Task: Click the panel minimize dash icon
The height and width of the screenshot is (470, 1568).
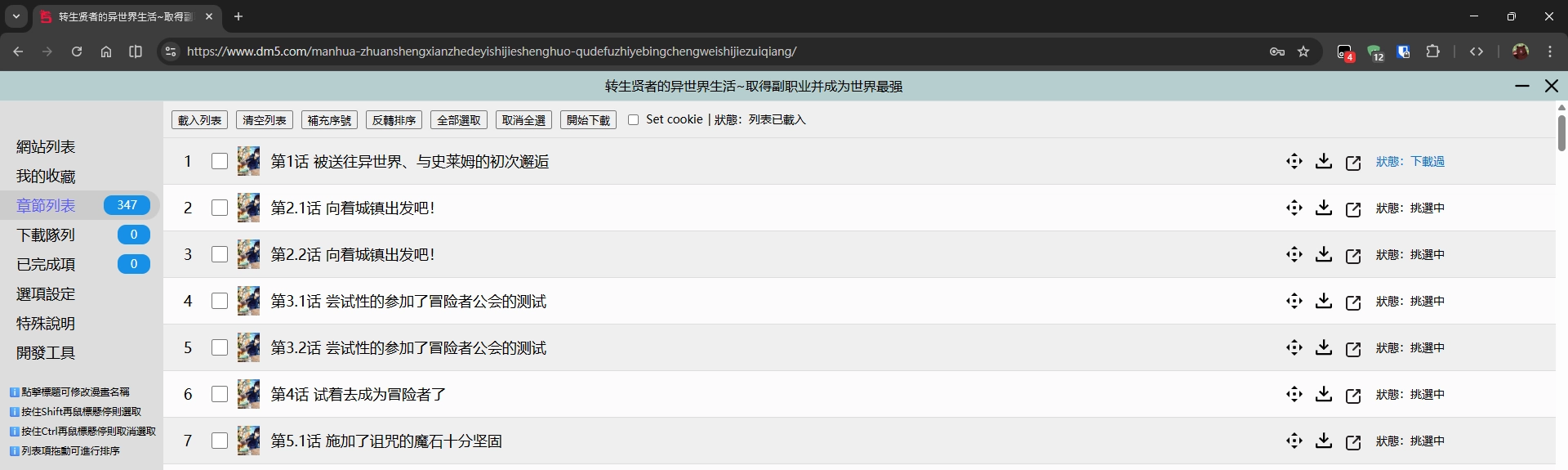Action: [1521, 86]
